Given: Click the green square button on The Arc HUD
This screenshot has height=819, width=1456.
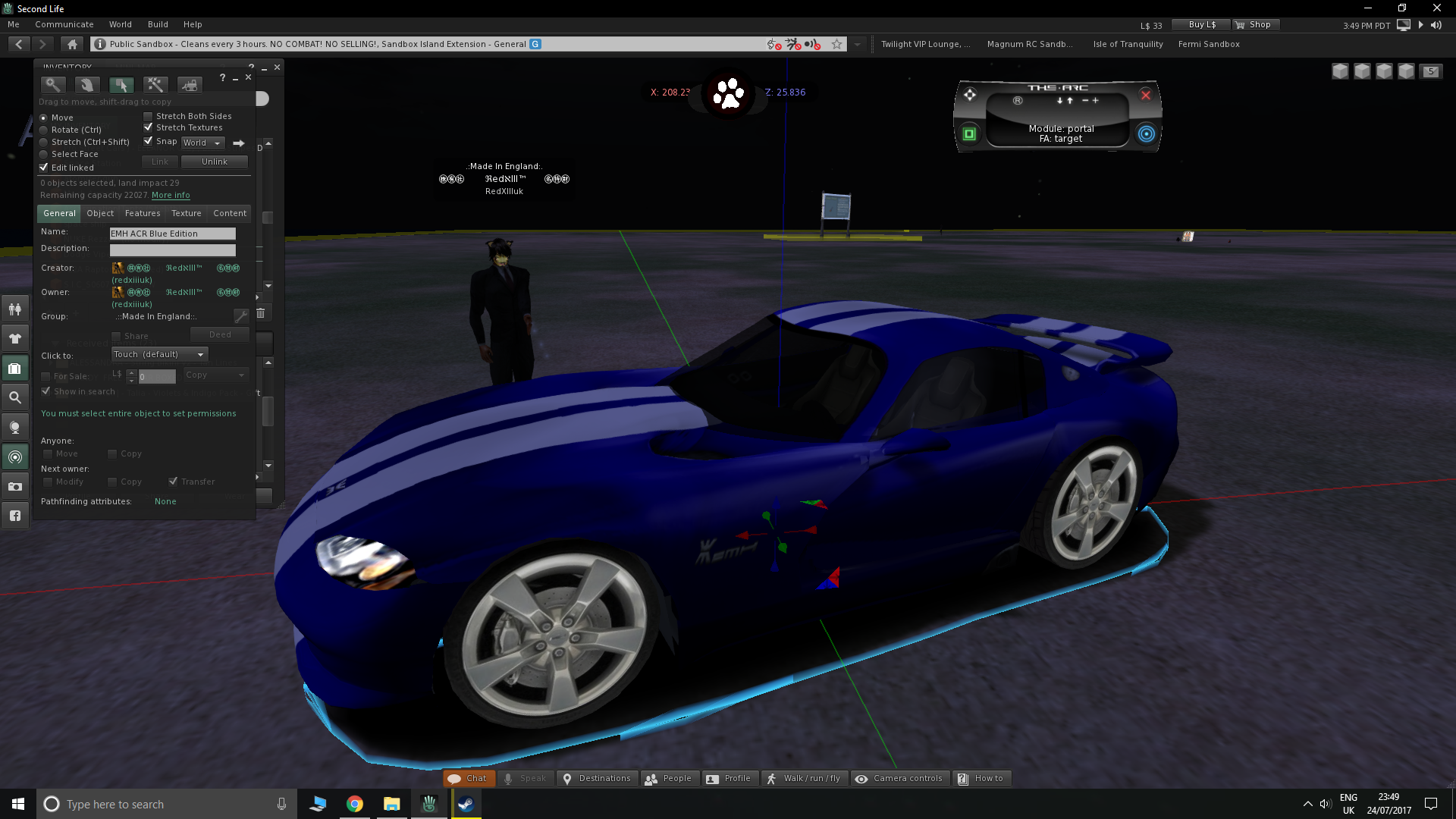Looking at the screenshot, I should point(969,134).
